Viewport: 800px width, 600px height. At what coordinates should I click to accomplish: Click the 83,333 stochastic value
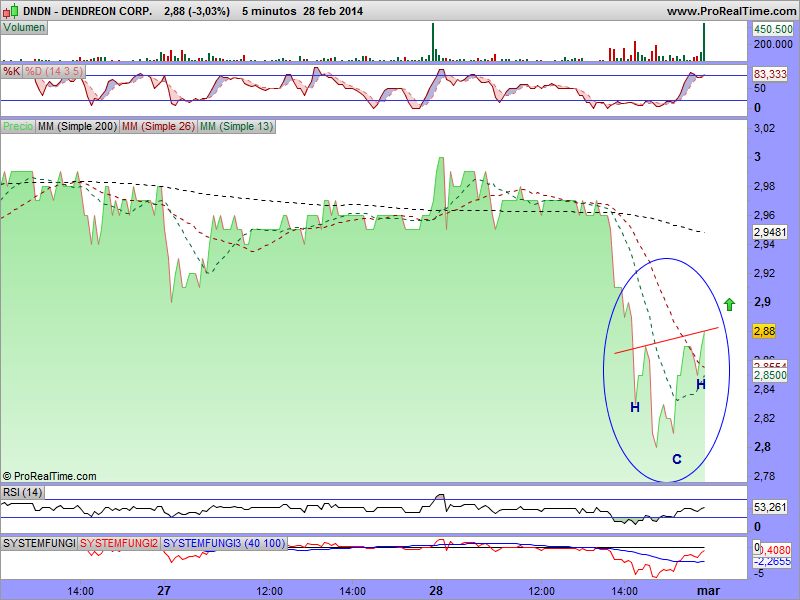click(770, 74)
